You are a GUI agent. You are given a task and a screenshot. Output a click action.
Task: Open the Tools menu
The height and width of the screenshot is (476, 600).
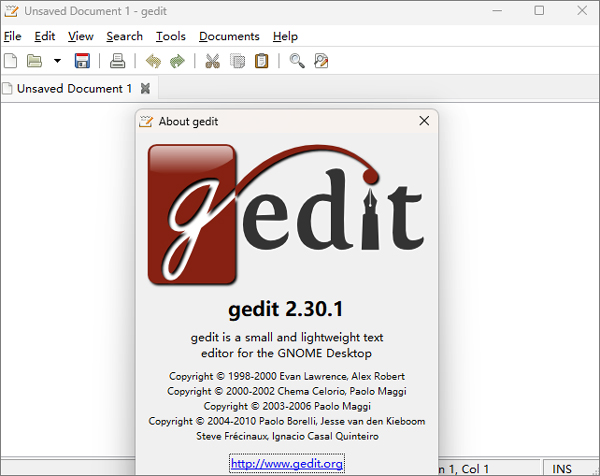pyautogui.click(x=171, y=36)
